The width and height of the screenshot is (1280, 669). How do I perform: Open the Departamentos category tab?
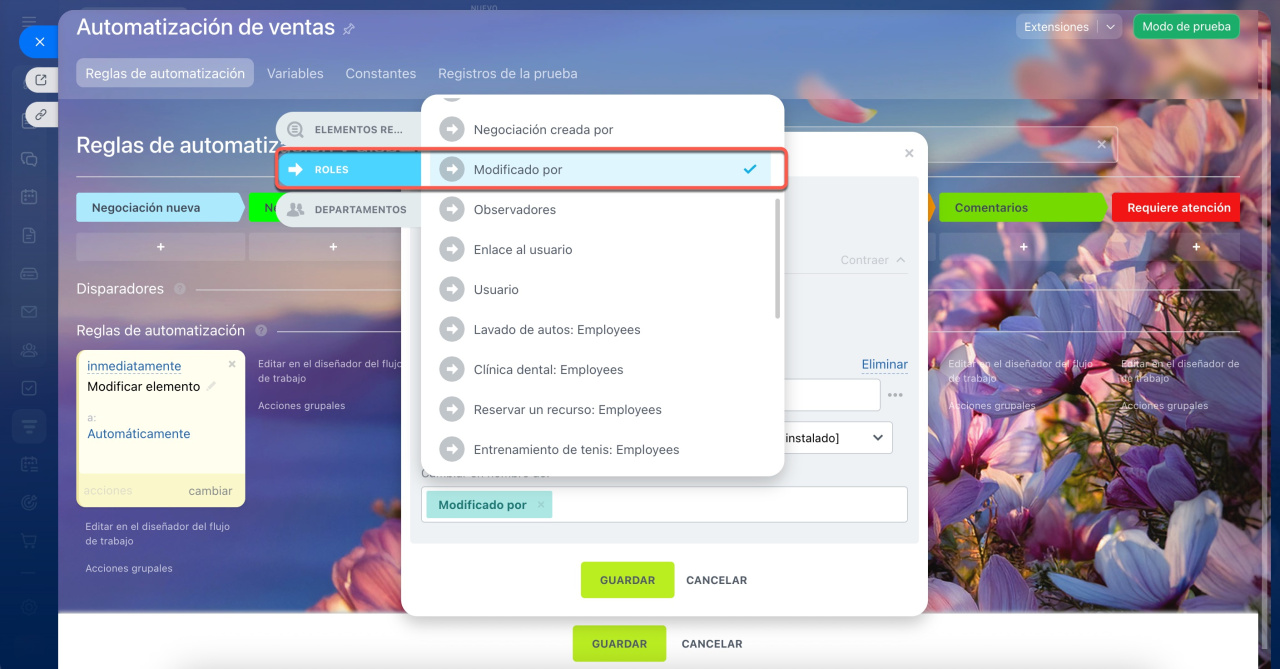349,209
